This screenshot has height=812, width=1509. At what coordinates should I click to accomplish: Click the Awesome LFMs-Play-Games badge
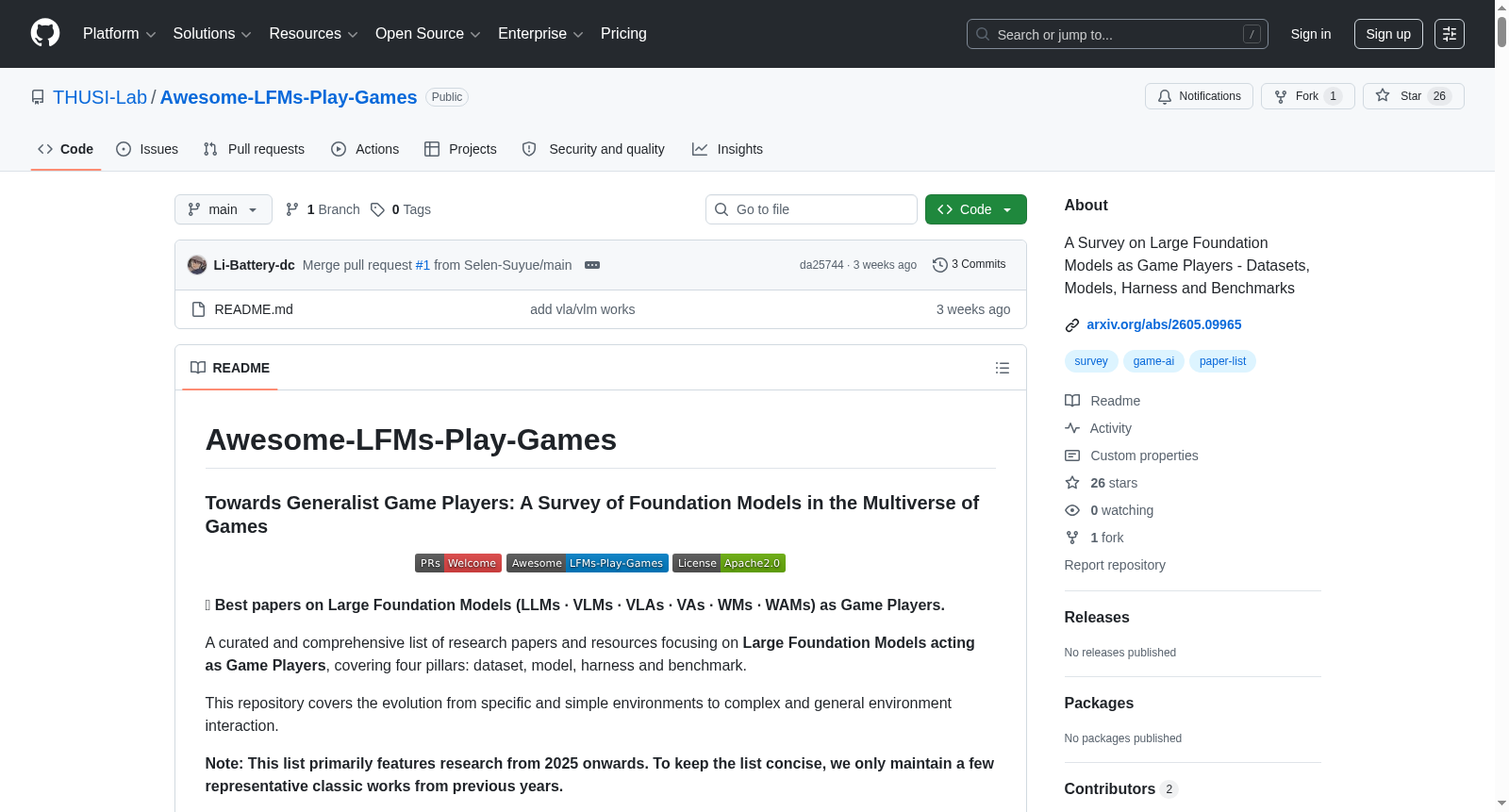pyautogui.click(x=588, y=563)
